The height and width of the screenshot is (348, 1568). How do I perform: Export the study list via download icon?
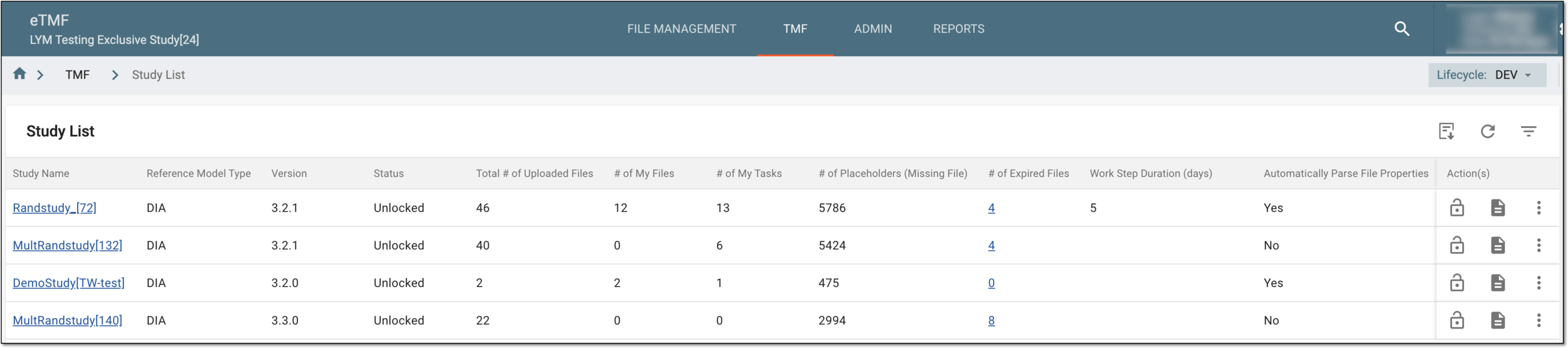point(1446,132)
